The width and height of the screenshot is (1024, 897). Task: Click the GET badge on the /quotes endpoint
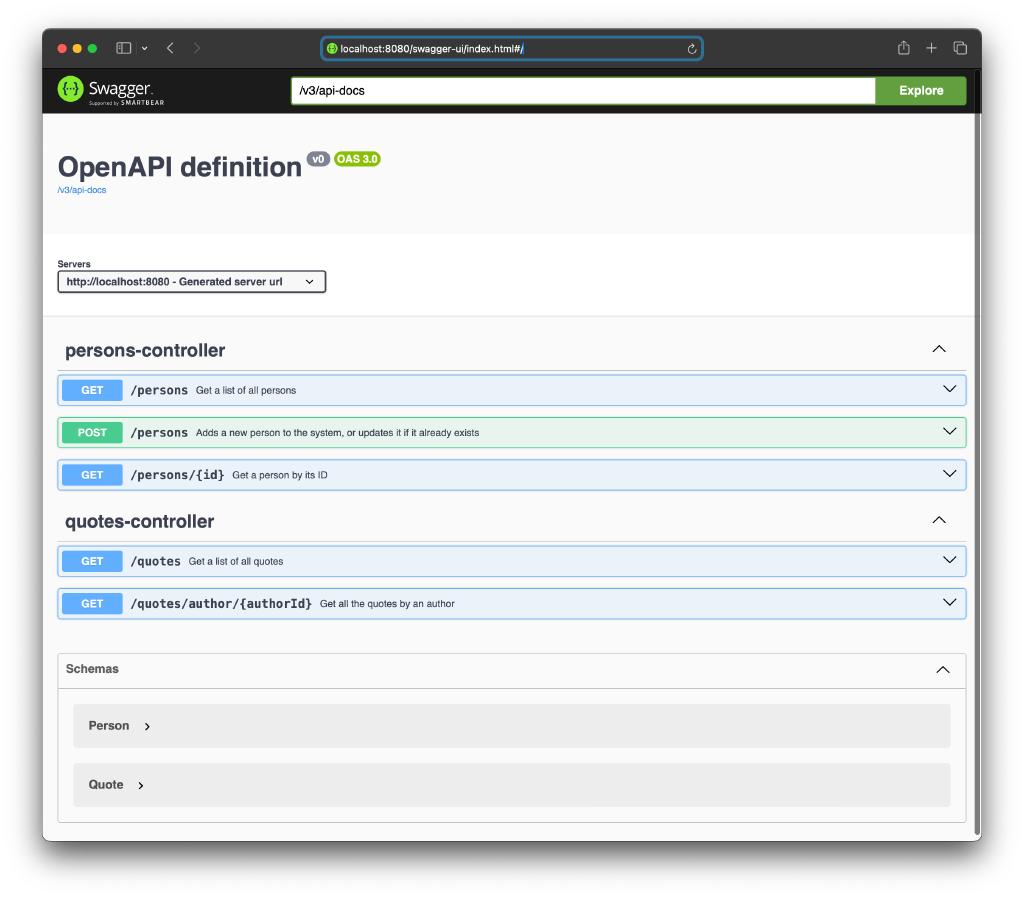[91, 561]
